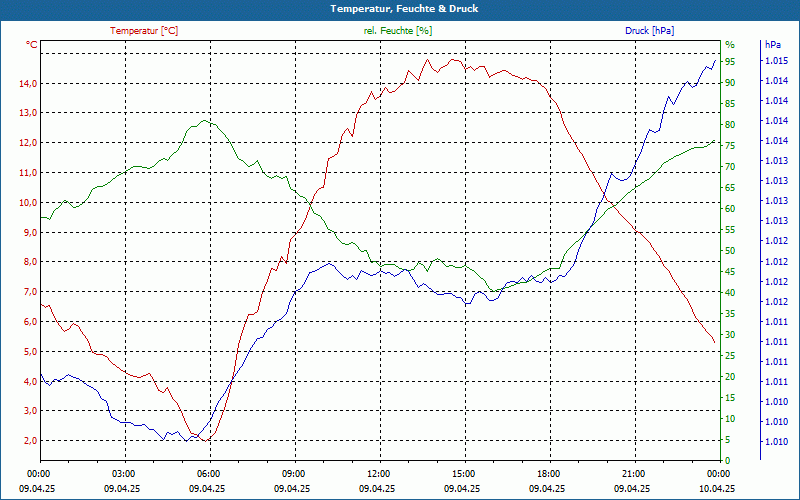The height and width of the screenshot is (500, 800).
Task: Click the '21:00' time axis label
Action: [633, 473]
